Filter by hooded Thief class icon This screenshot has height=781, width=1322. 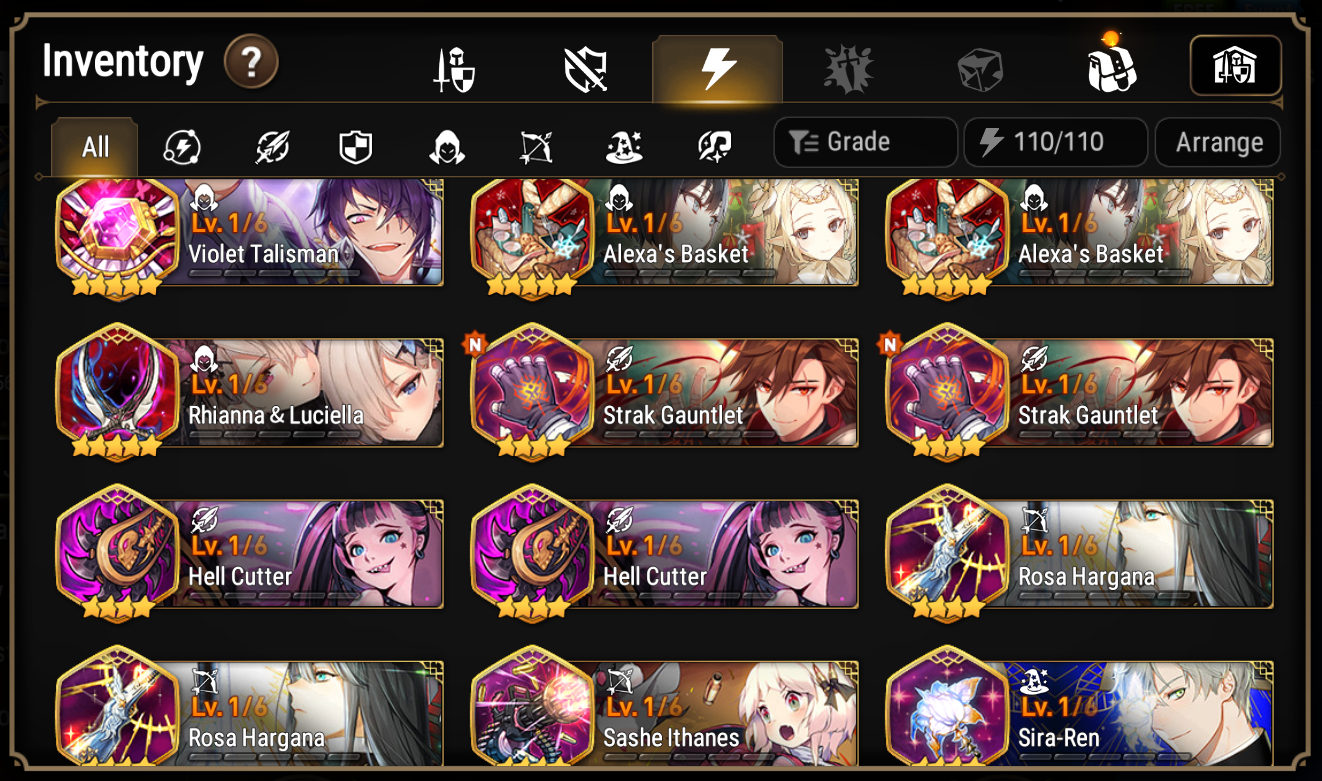coord(446,148)
